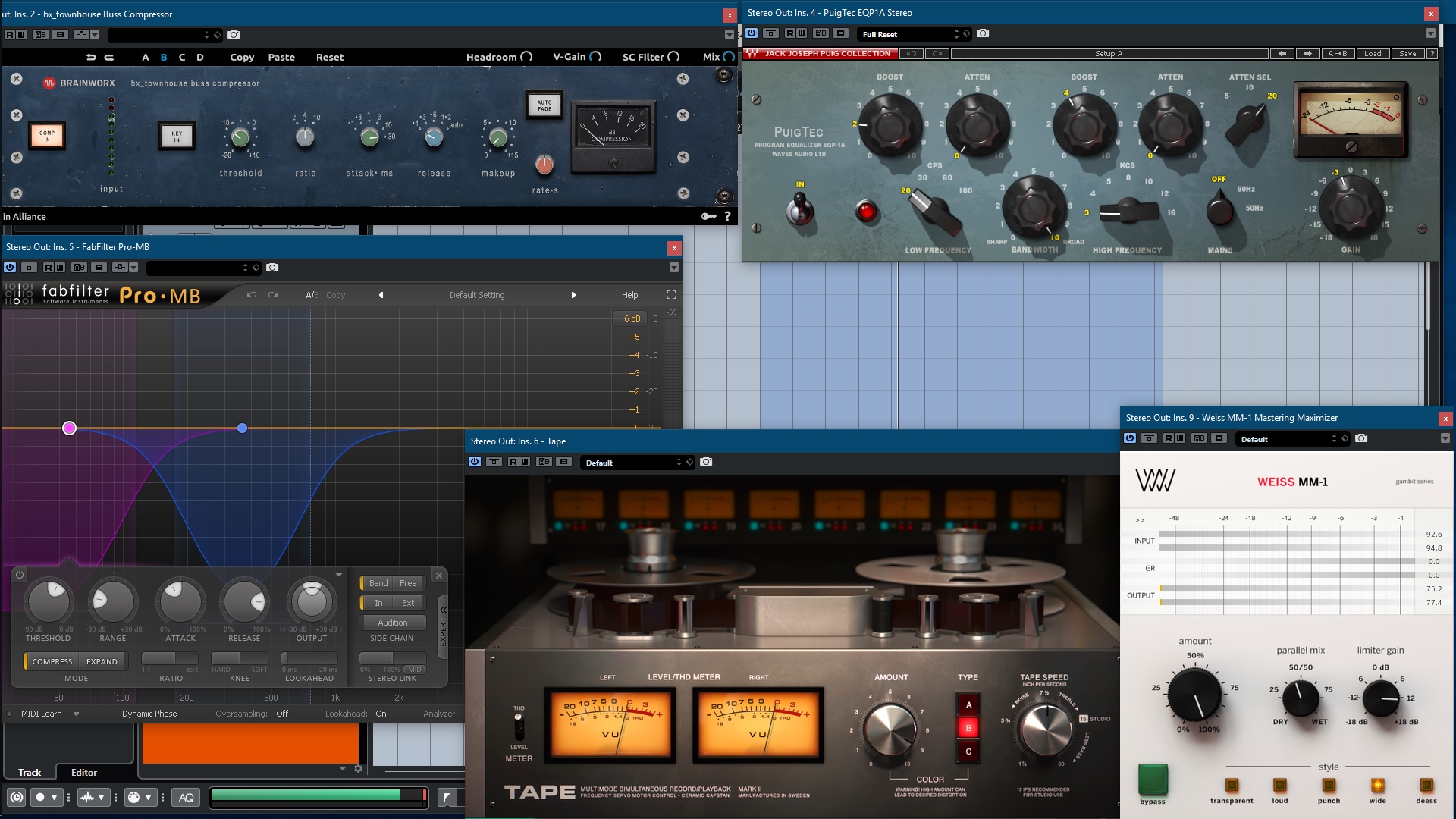1456x819 pixels.
Task: Open PuigTec next preset arrow
Action: pos(1307,54)
